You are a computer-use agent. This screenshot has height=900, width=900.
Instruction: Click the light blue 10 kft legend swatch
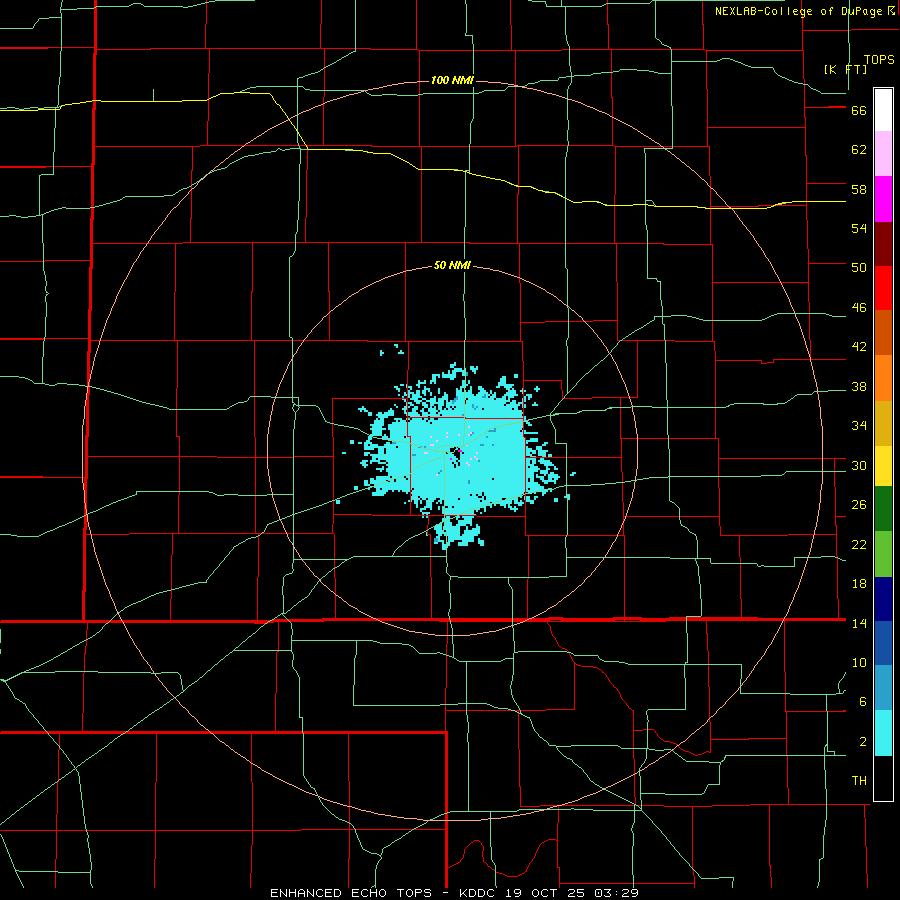coord(883,688)
